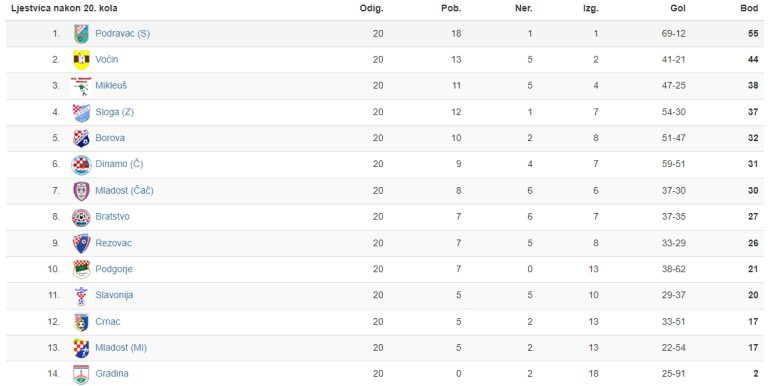The image size is (768, 386).
Task: Click the Gol column header
Action: (678, 8)
